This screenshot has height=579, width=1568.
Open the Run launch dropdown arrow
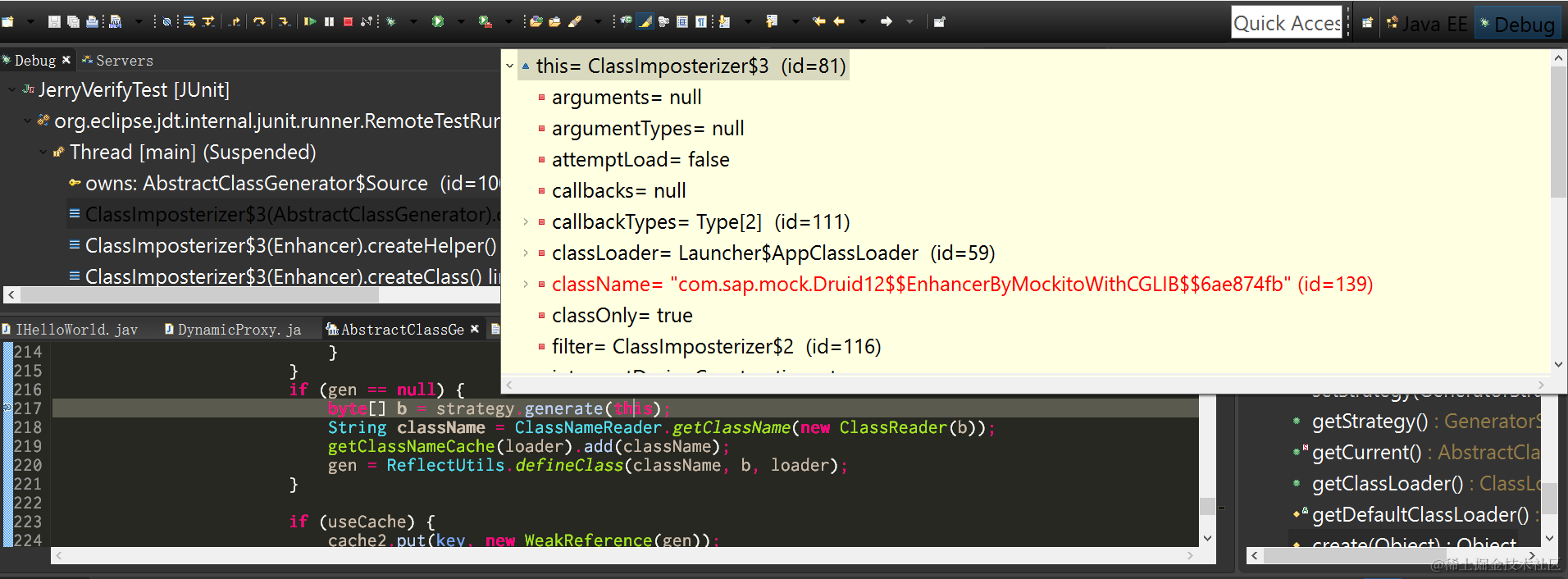coord(461,21)
